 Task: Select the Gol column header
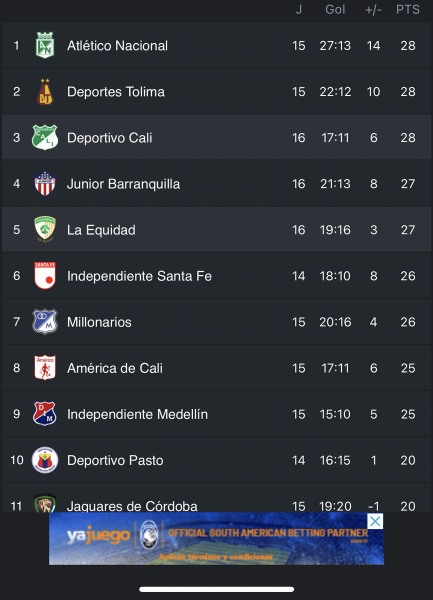click(x=335, y=9)
